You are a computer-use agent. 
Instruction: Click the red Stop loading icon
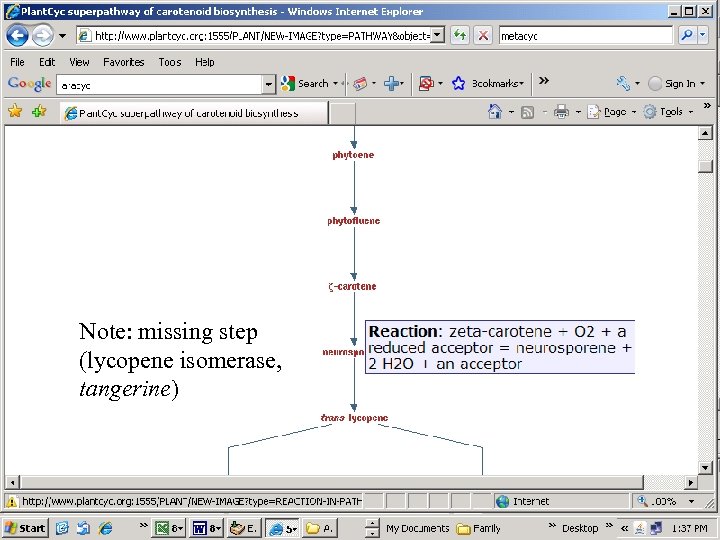tap(483, 35)
